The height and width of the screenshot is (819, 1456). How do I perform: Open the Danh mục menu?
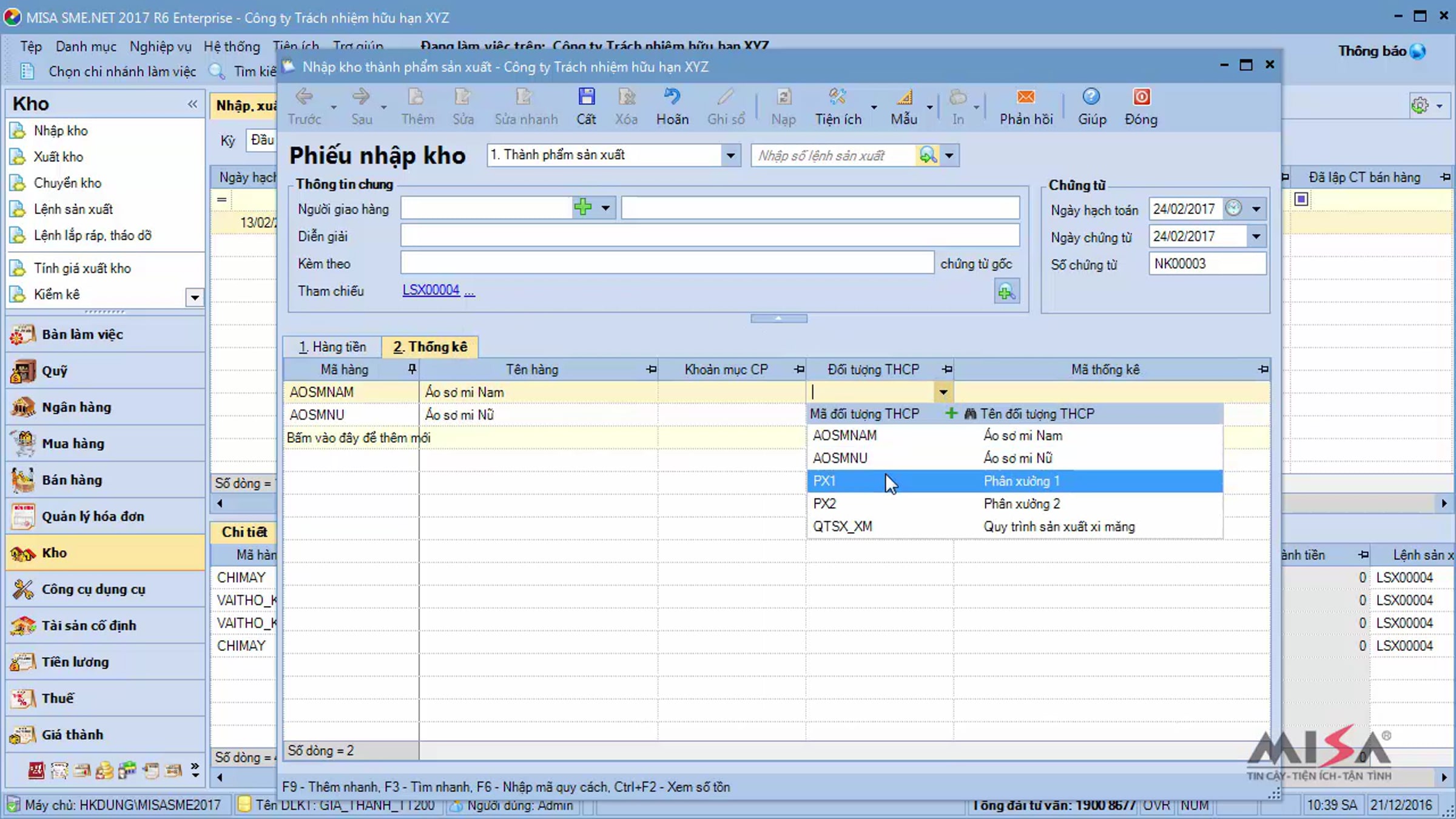(86, 47)
